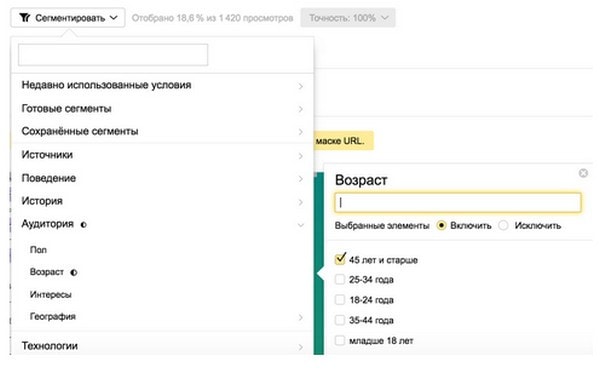Screen dimensions: 600x379
Task: Close the Возраст panel with X icon
Action: tap(583, 173)
